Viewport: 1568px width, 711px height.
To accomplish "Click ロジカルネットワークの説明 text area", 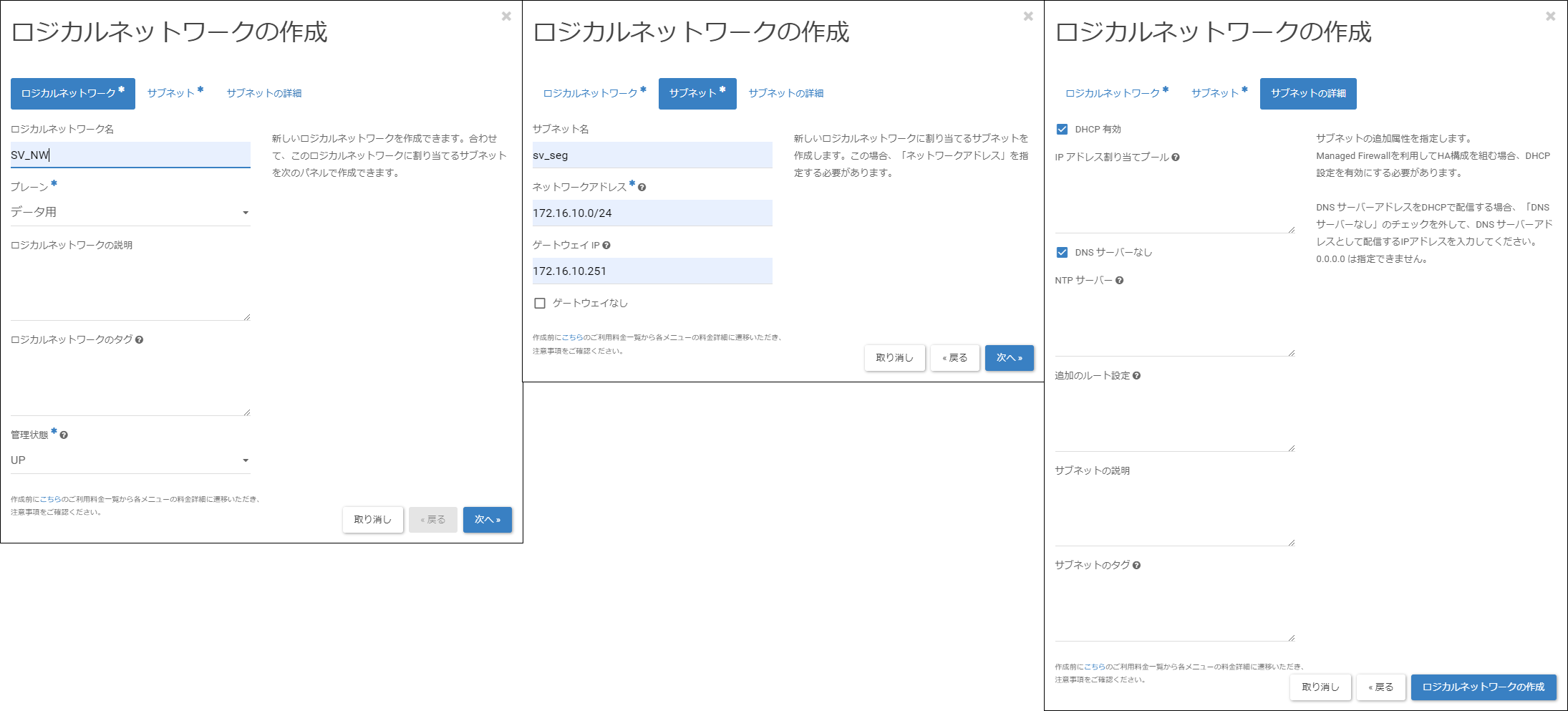I will 130,288.
